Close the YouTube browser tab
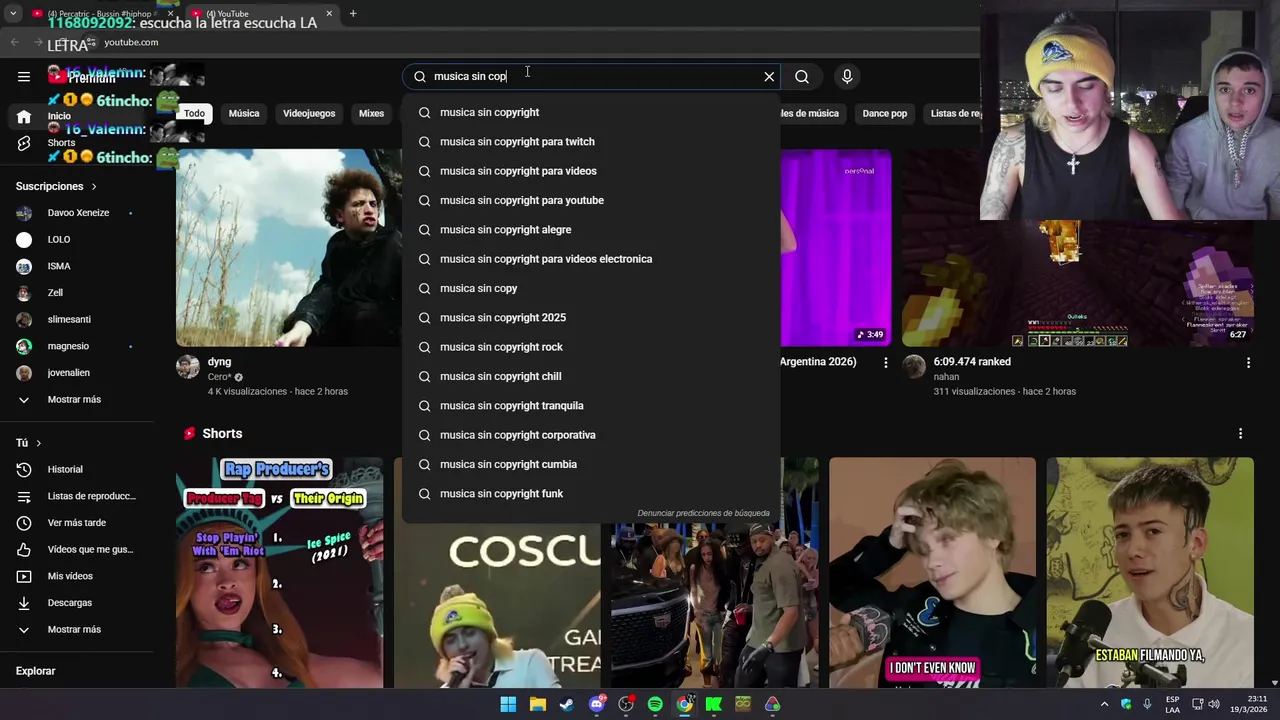The width and height of the screenshot is (1280, 720). [x=329, y=14]
